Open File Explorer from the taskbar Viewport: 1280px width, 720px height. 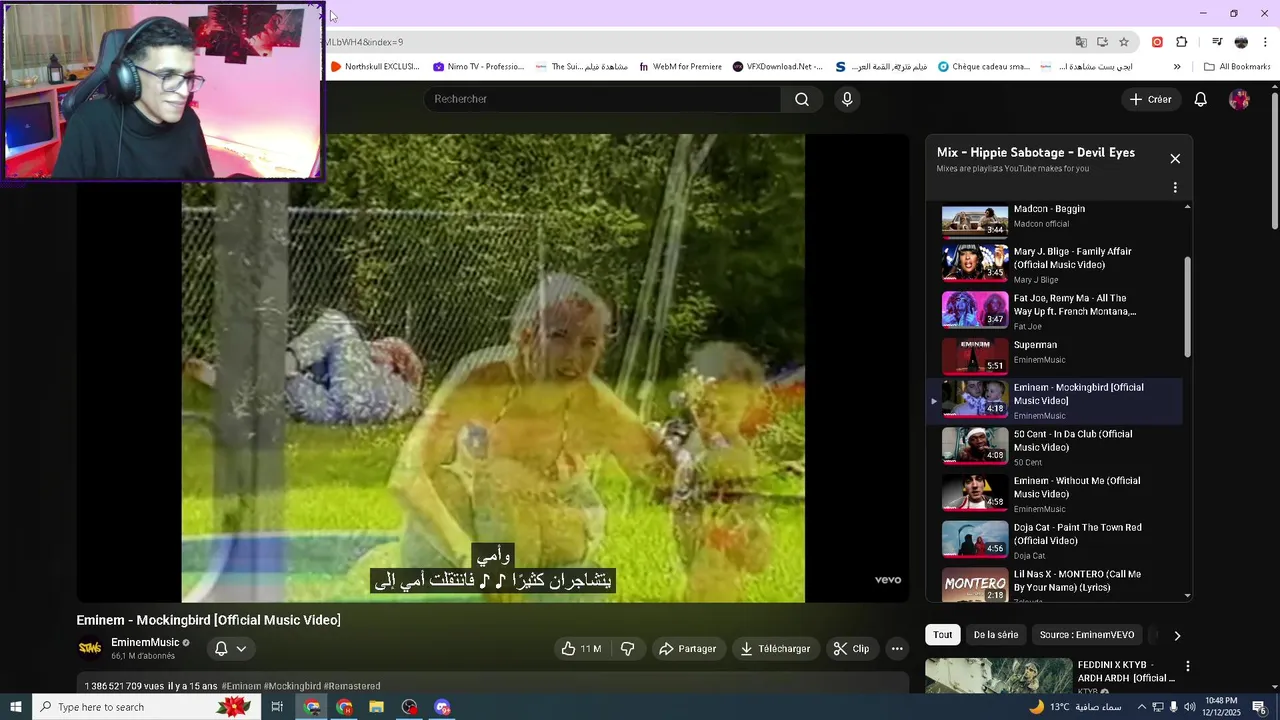[376, 707]
